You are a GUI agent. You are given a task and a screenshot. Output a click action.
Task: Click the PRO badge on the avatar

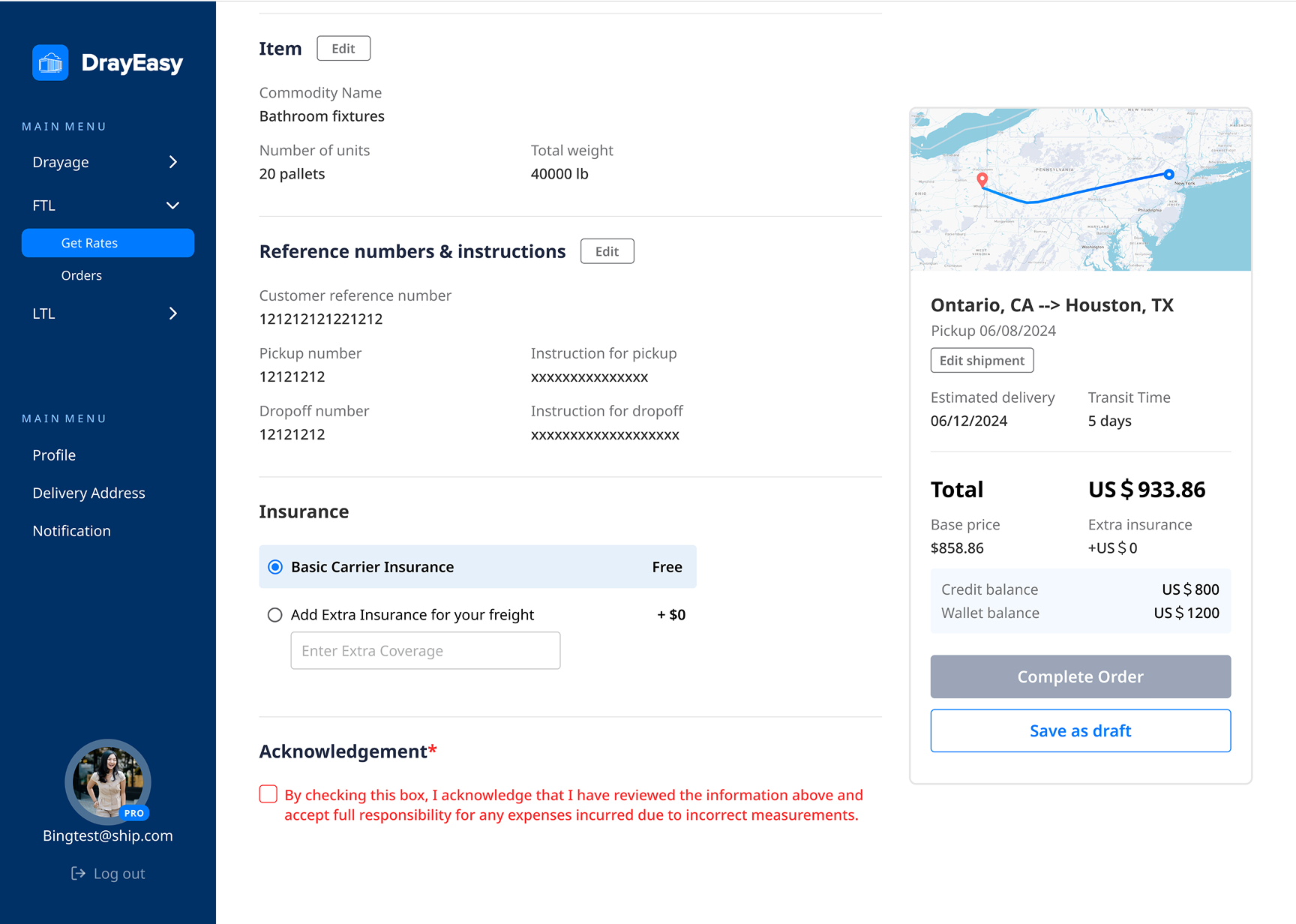(134, 812)
